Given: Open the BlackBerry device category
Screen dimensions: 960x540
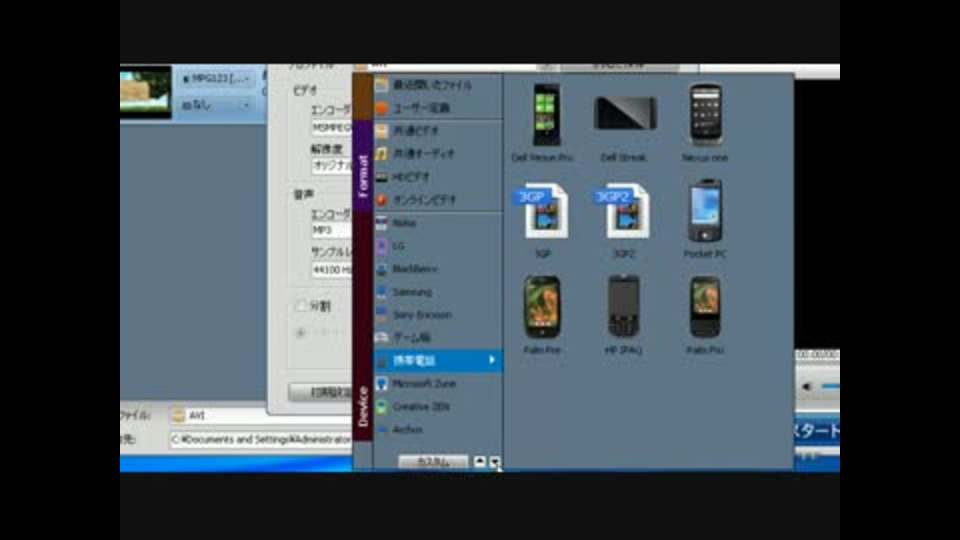Looking at the screenshot, I should (438, 269).
